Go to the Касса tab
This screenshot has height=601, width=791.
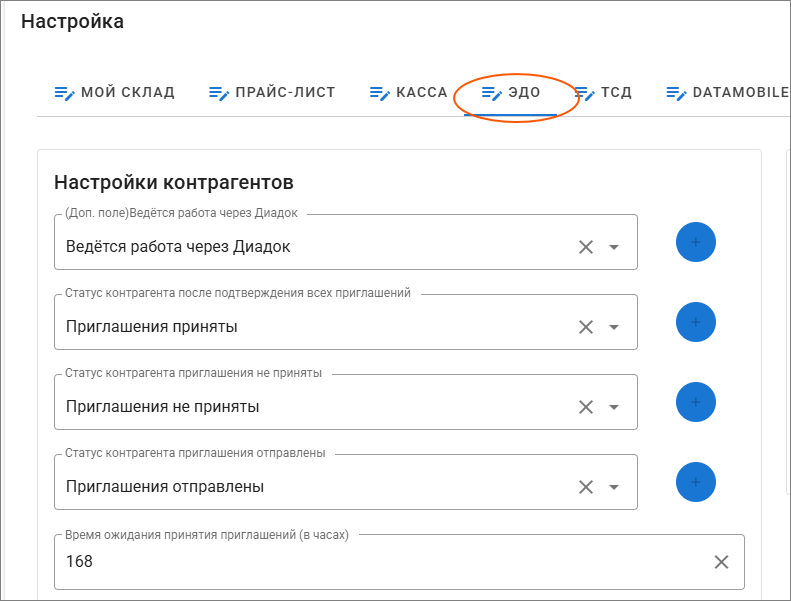click(x=408, y=93)
